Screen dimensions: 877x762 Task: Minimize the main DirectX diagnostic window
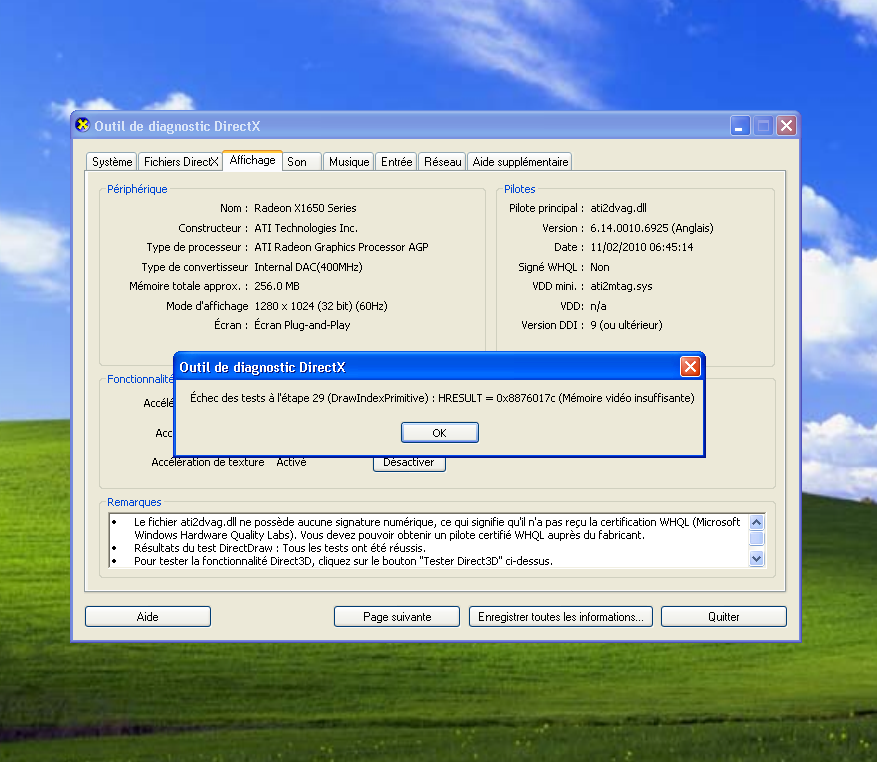coord(740,126)
